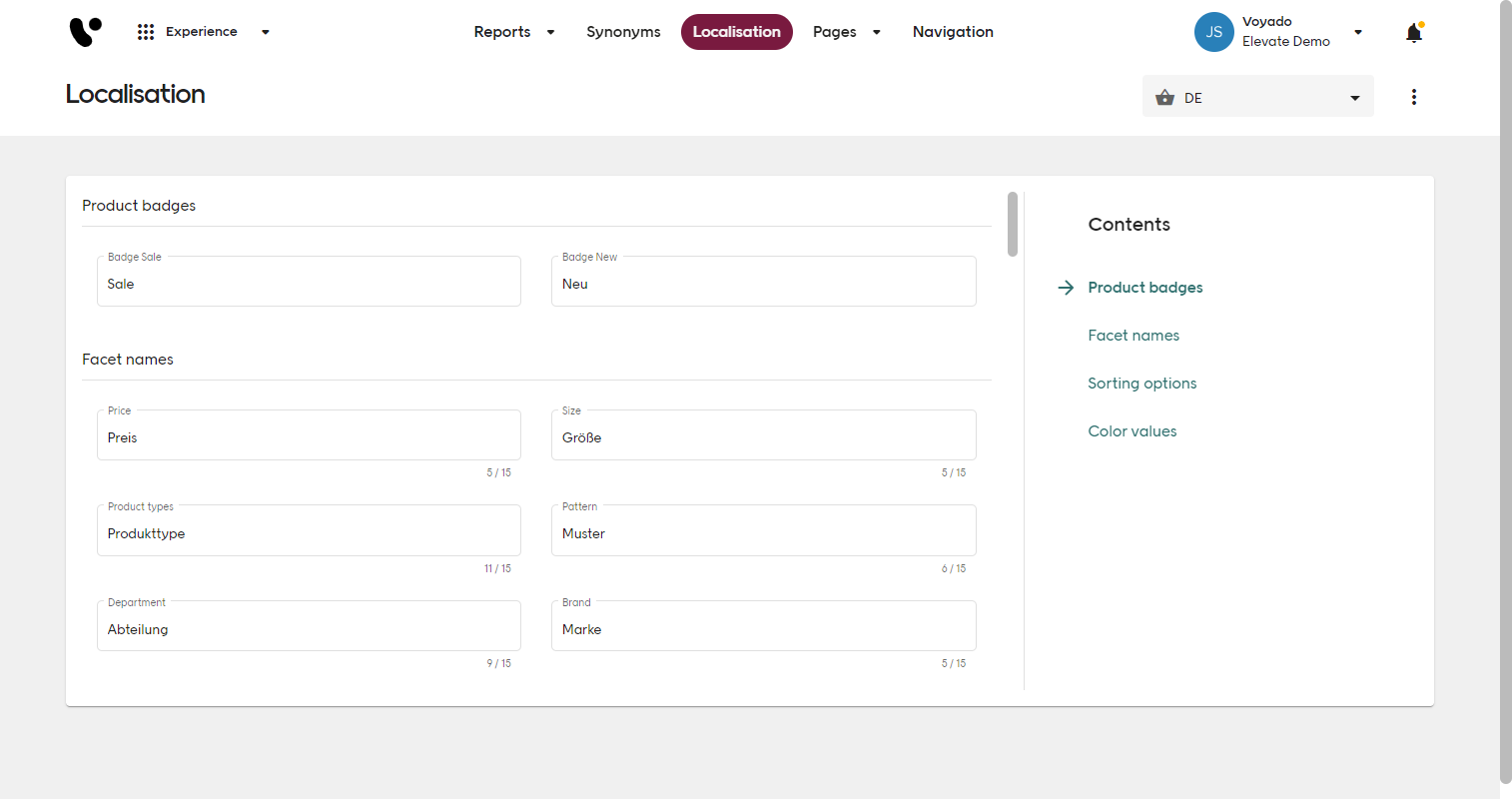Edit the Price facet name field
Image resolution: width=1512 pixels, height=799 pixels.
(309, 435)
